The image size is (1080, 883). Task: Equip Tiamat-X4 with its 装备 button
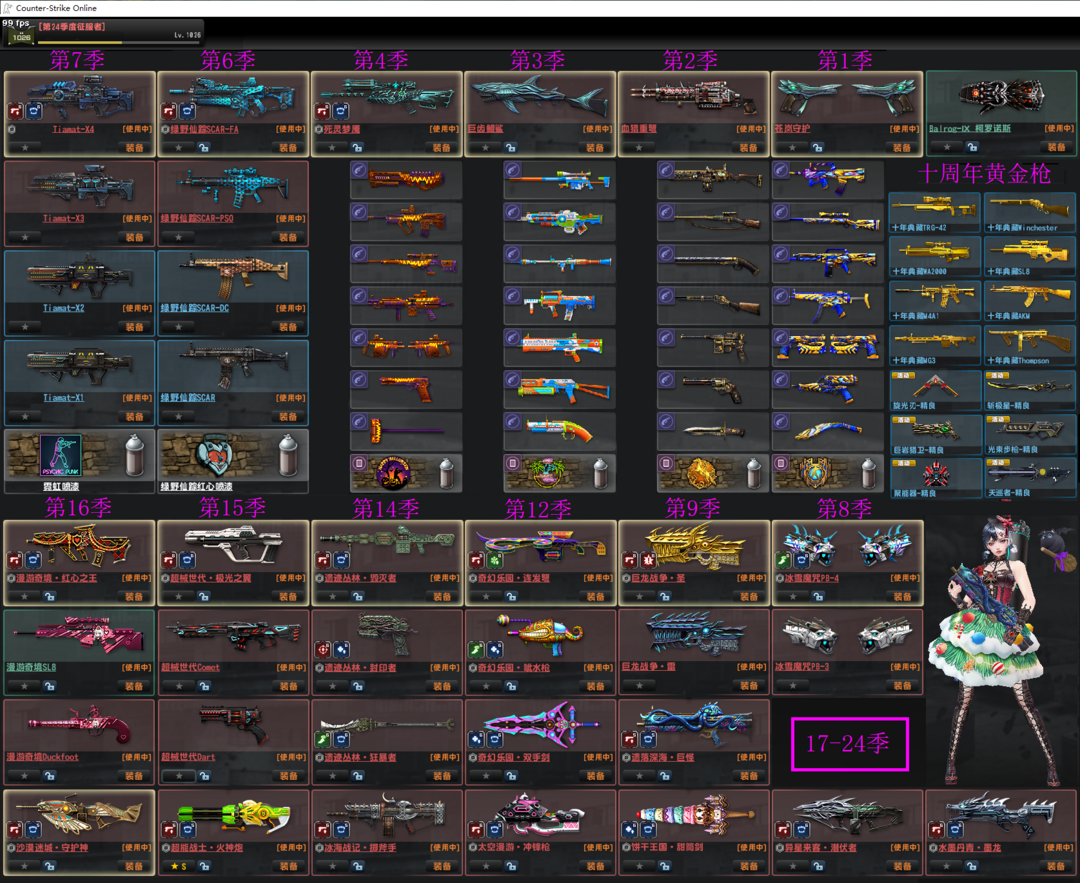(134, 147)
